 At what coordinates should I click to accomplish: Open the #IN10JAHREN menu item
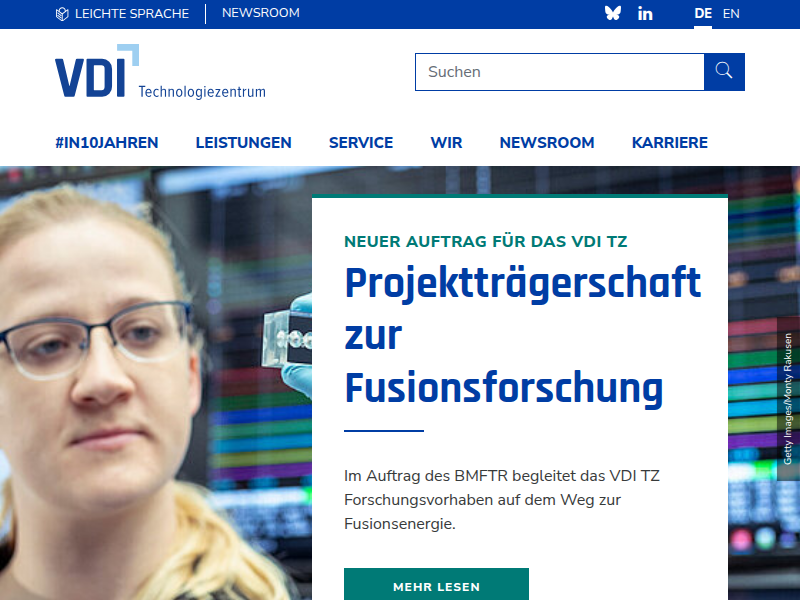(x=107, y=143)
